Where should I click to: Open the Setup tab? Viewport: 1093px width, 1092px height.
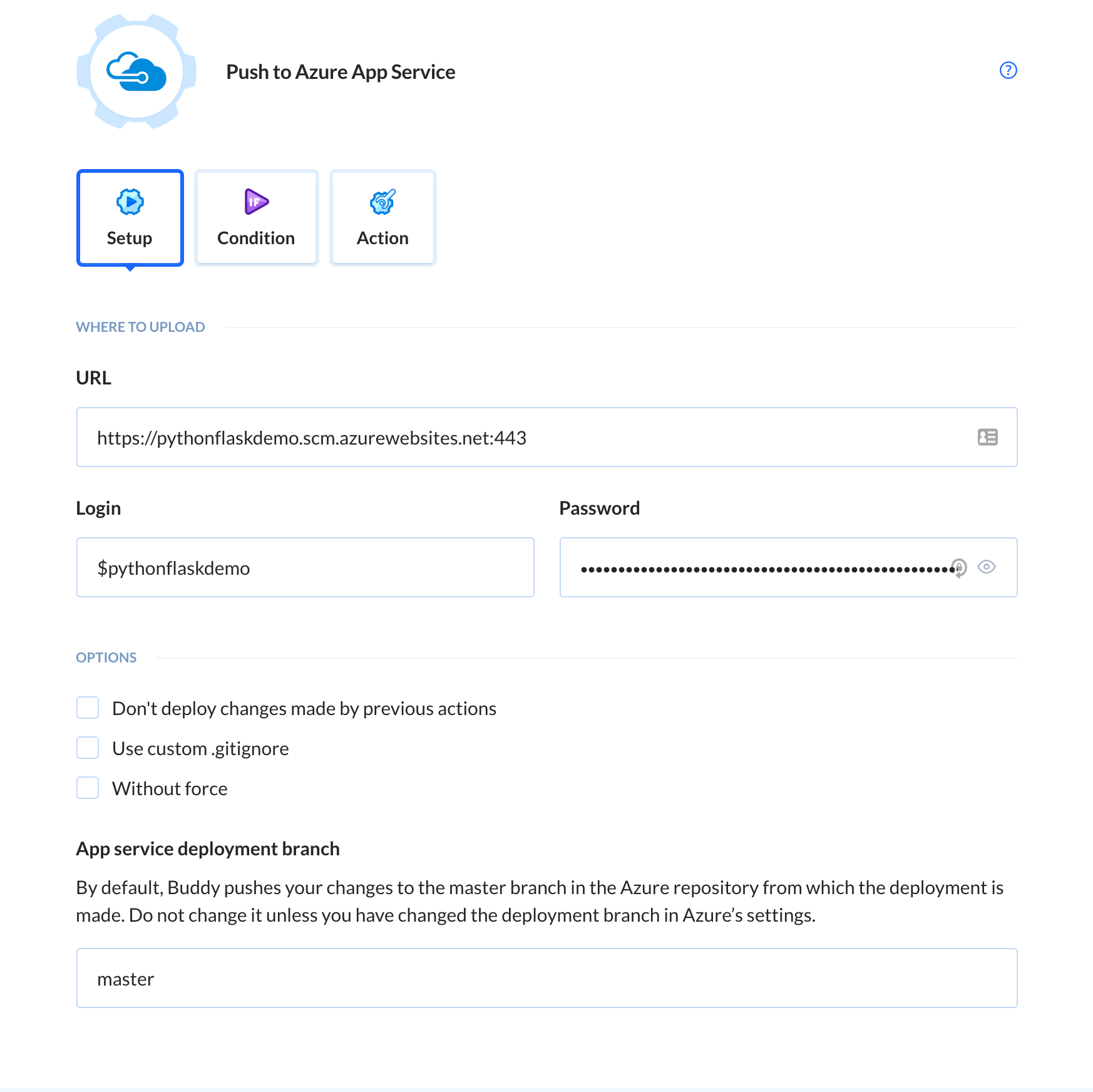pos(130,218)
